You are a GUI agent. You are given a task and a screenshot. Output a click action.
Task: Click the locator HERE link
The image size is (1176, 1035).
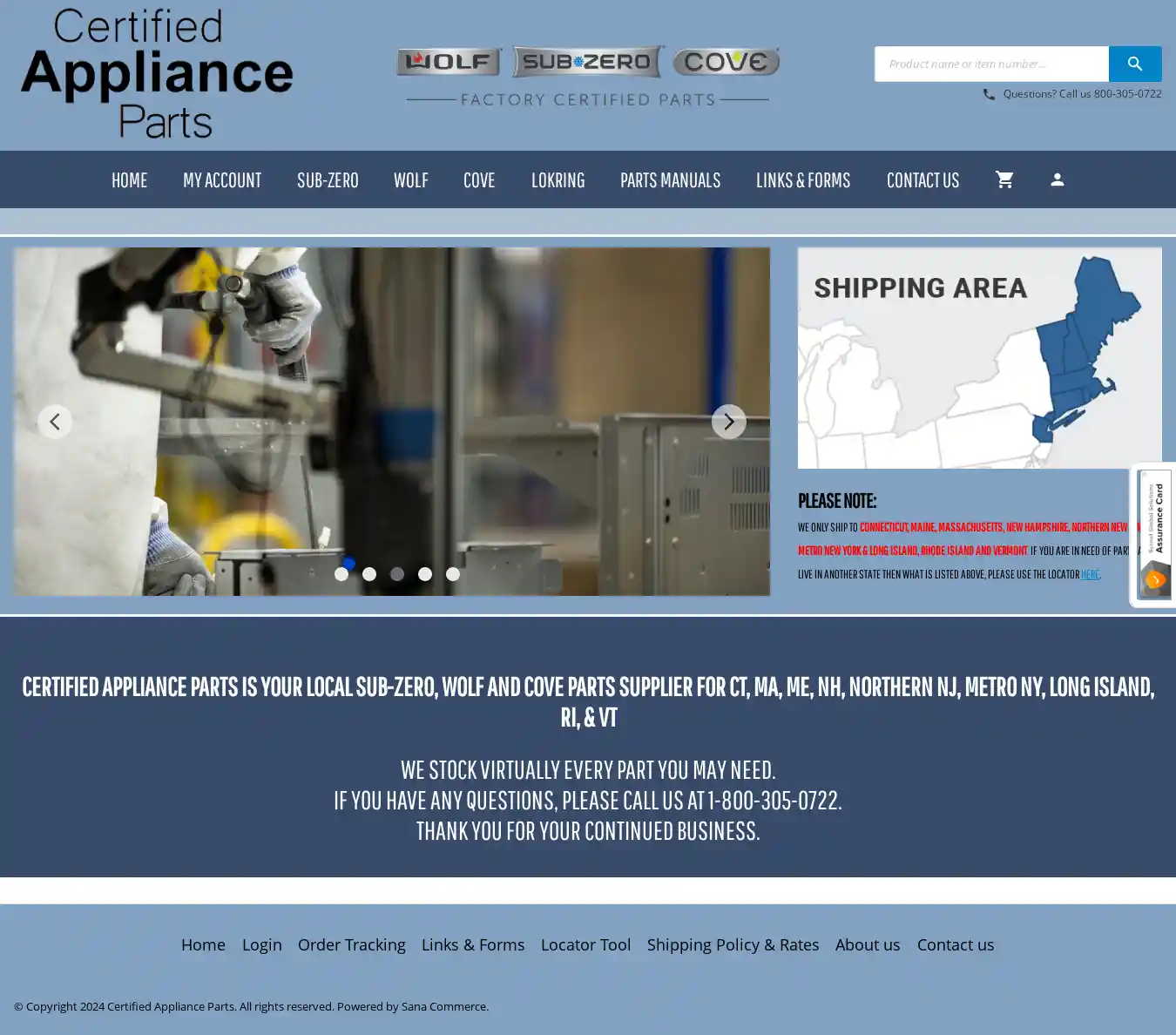point(1090,574)
